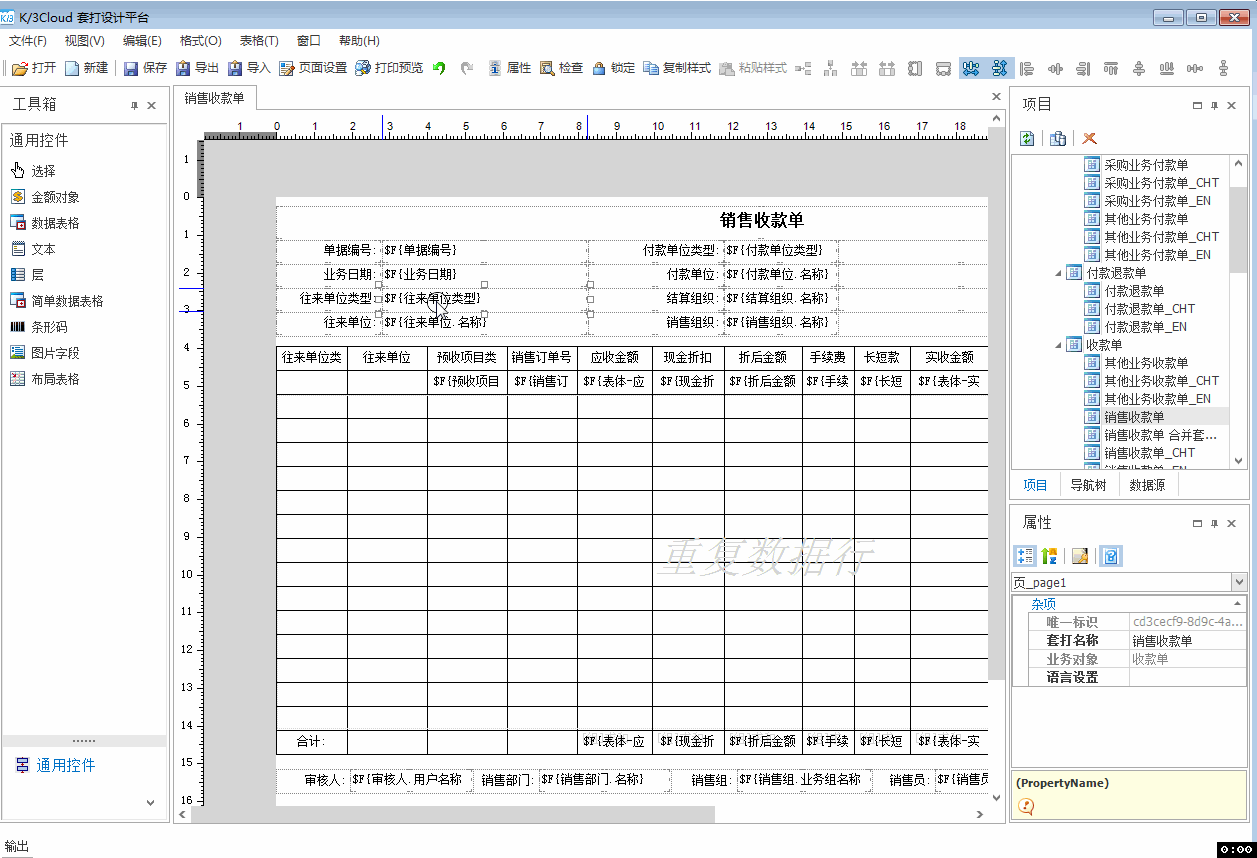Click delete (red X) icon in 项目 panel
This screenshot has width=1257, height=858.
[1090, 138]
